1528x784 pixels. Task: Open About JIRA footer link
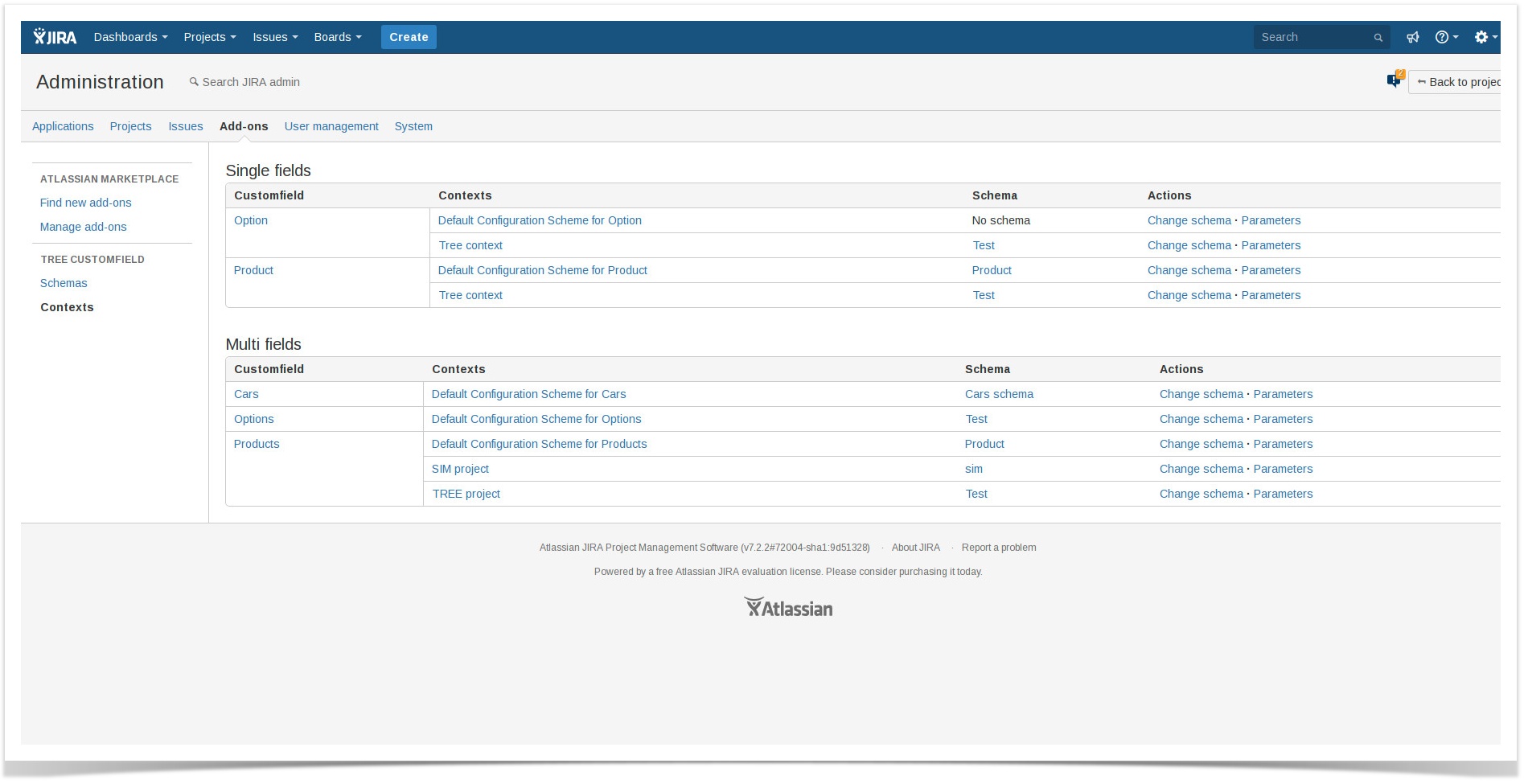coord(915,548)
